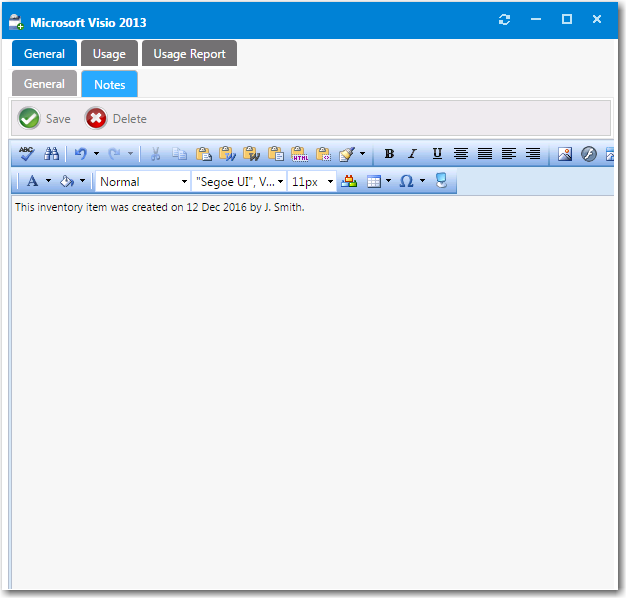Click the Undo arrow icon
The height and width of the screenshot is (598, 626).
81,154
